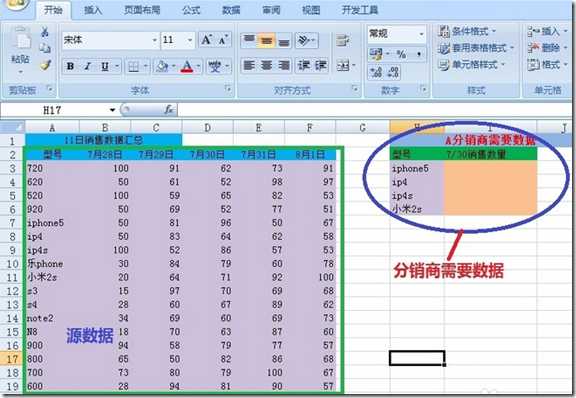This screenshot has height=398, width=576.
Task: Expand borders dropdown arrow
Action: 145,67
